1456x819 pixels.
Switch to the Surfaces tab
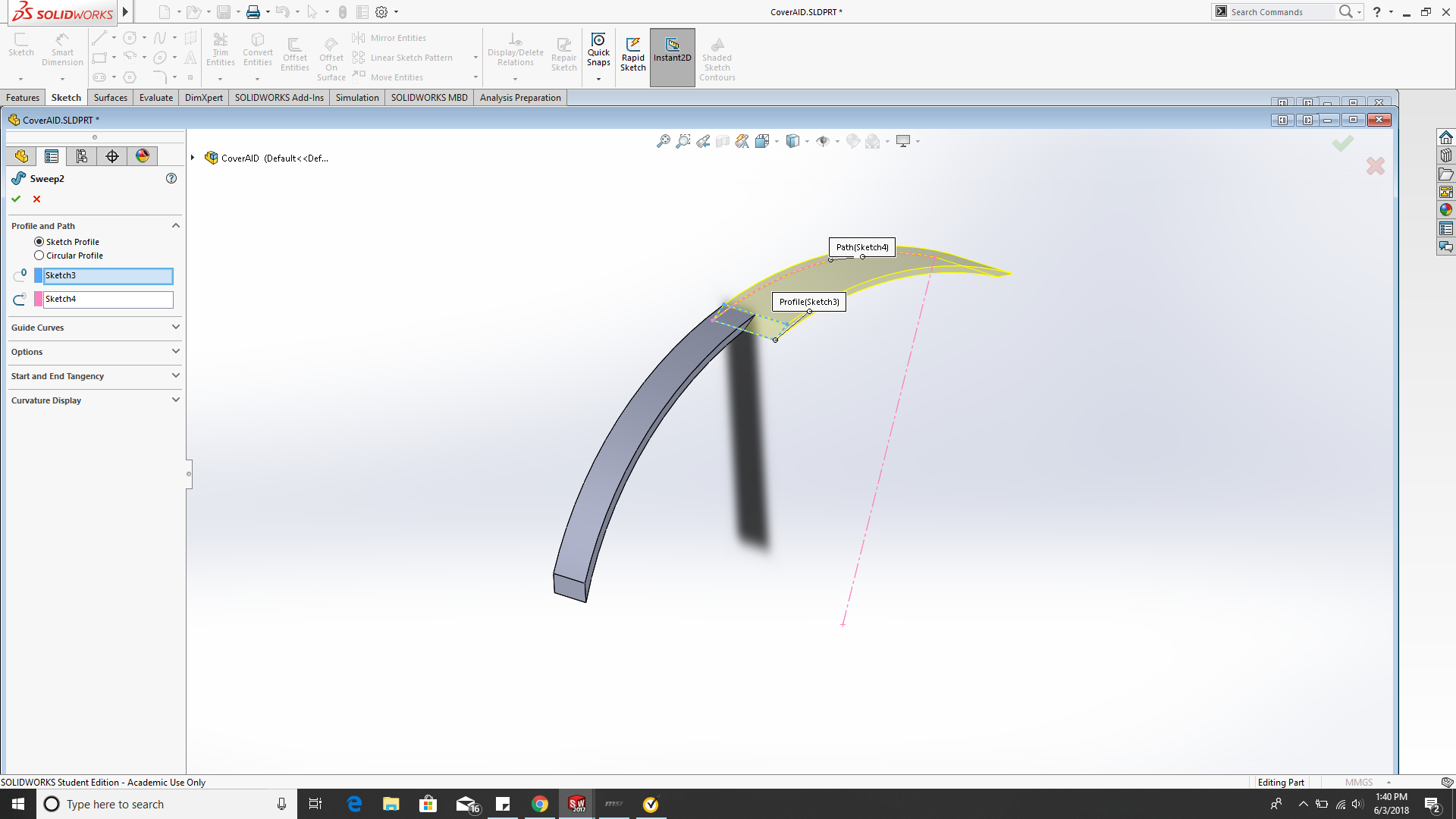(111, 98)
